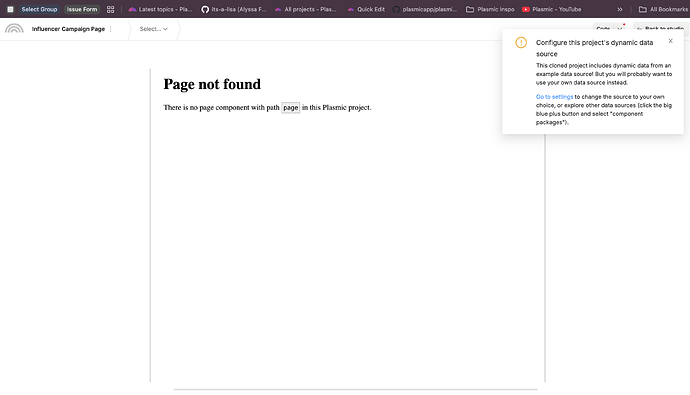Open the plasmicapp/plasmic GitHub bookmark
Screen dimensions: 690x395
pyautogui.click(x=425, y=9)
